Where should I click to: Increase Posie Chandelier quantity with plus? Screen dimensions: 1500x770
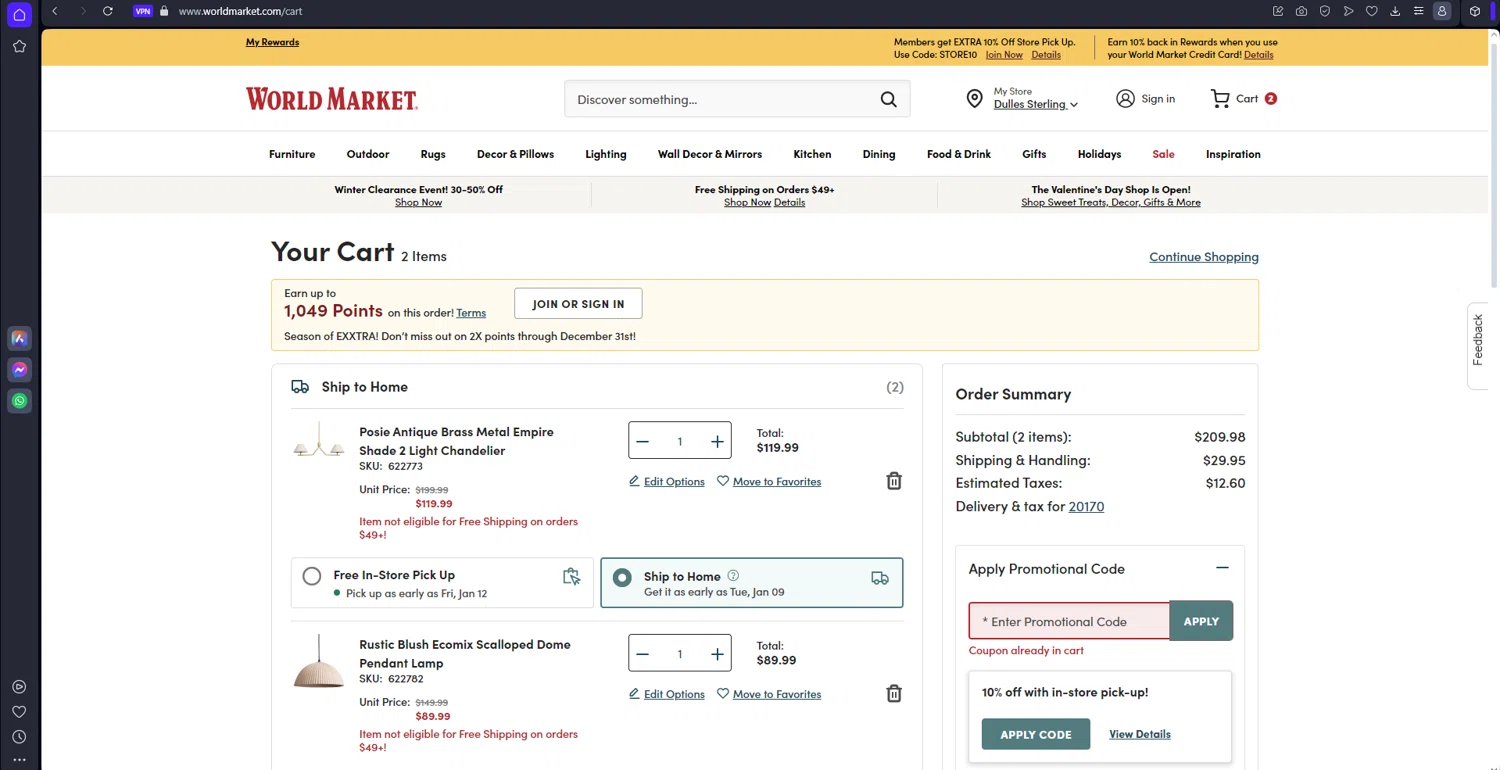pyautogui.click(x=717, y=441)
